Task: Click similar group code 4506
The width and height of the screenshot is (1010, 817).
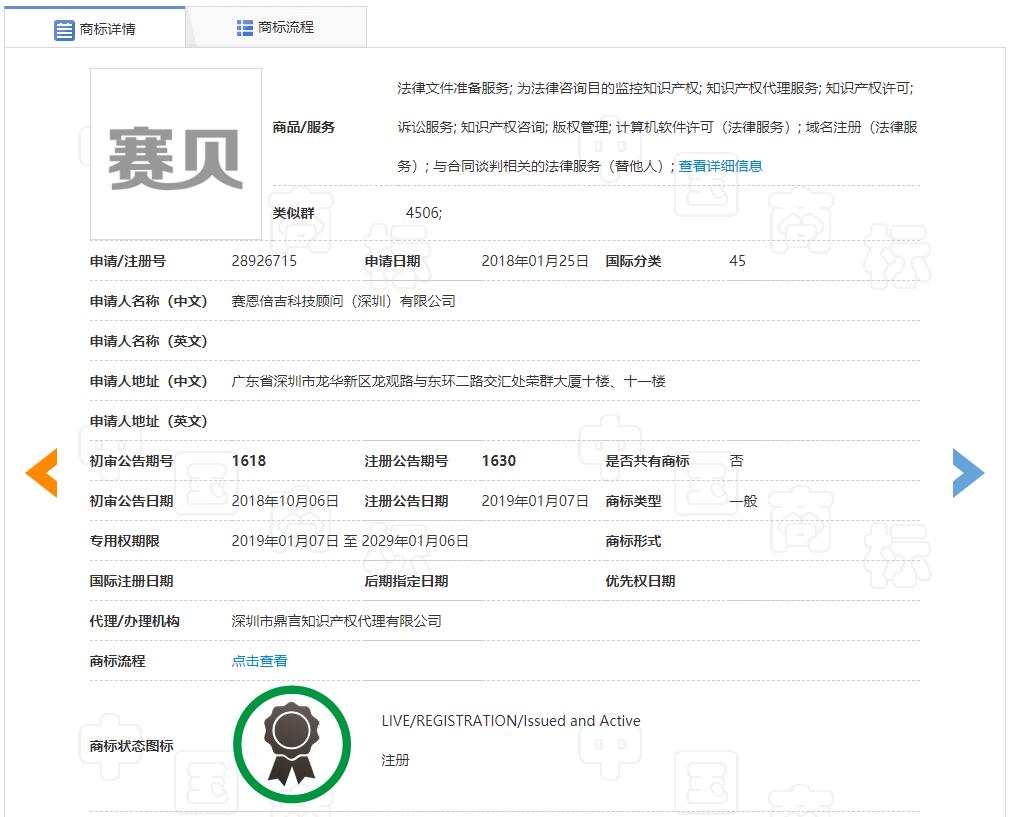Action: click(423, 213)
